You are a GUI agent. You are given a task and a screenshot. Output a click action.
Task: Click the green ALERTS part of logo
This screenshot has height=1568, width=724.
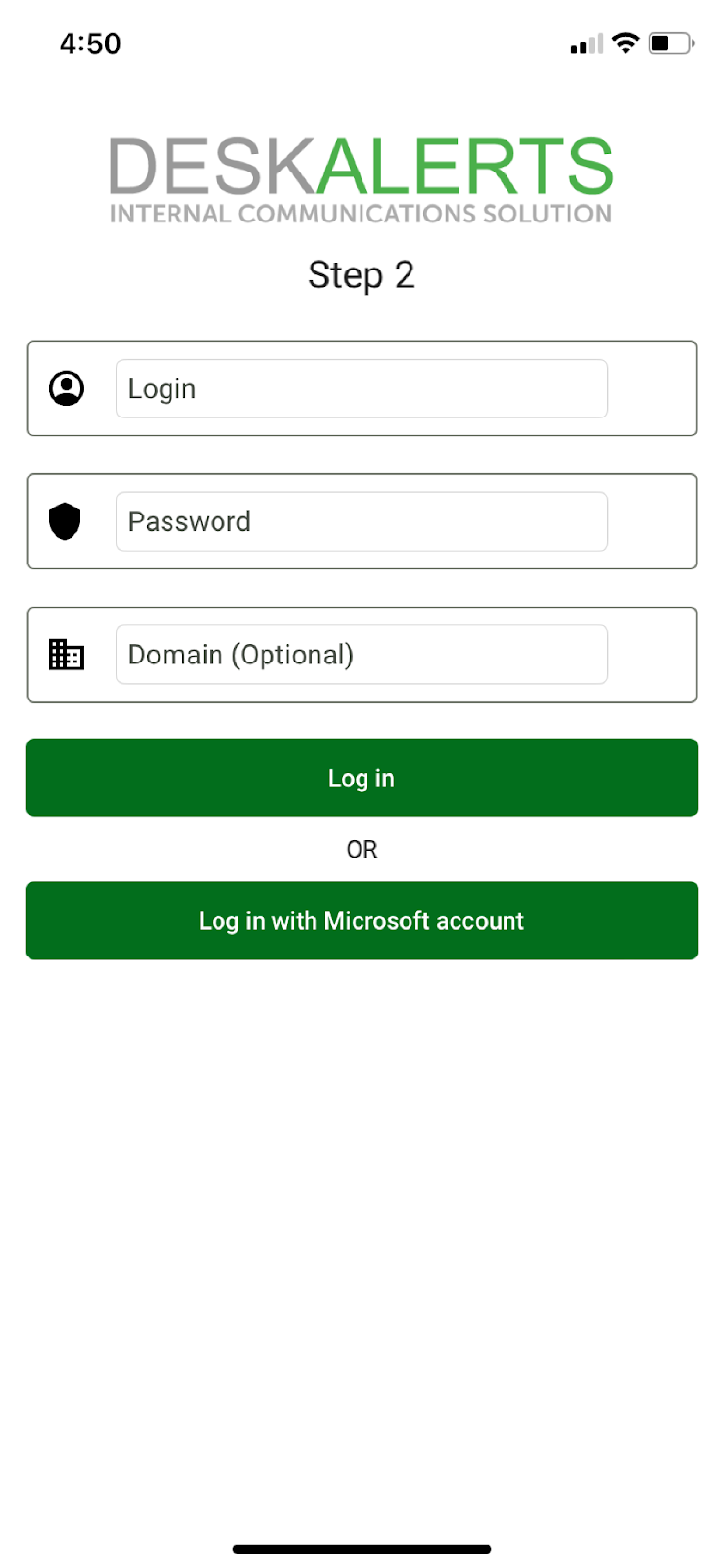tap(464, 167)
